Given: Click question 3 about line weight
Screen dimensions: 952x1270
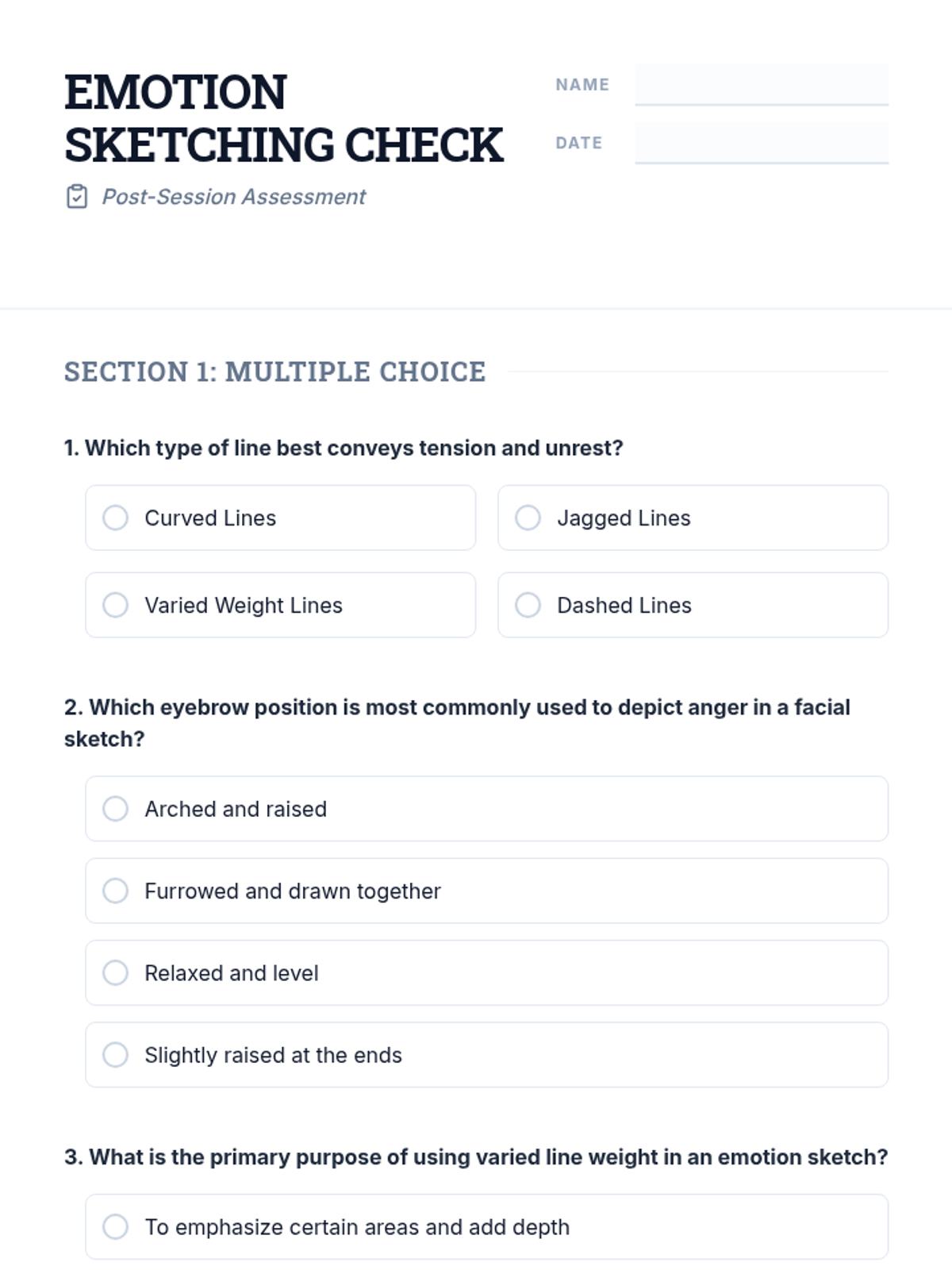Looking at the screenshot, I should click(476, 1157).
